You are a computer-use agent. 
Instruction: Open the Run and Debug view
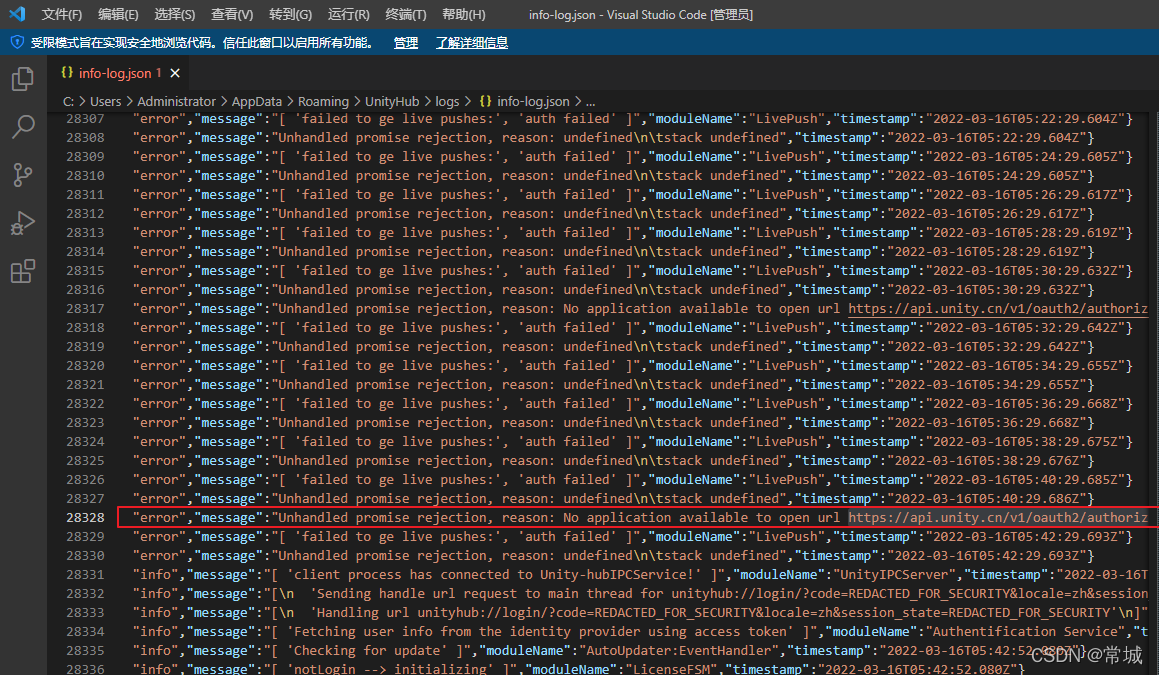click(23, 223)
